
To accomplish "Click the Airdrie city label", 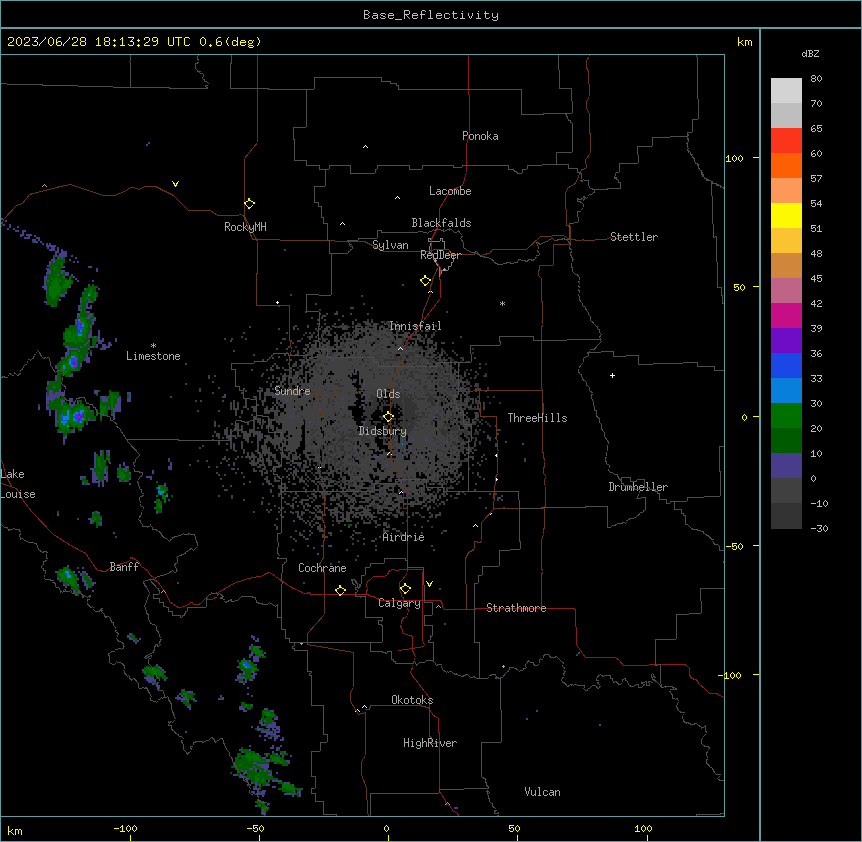I will click(x=404, y=537).
